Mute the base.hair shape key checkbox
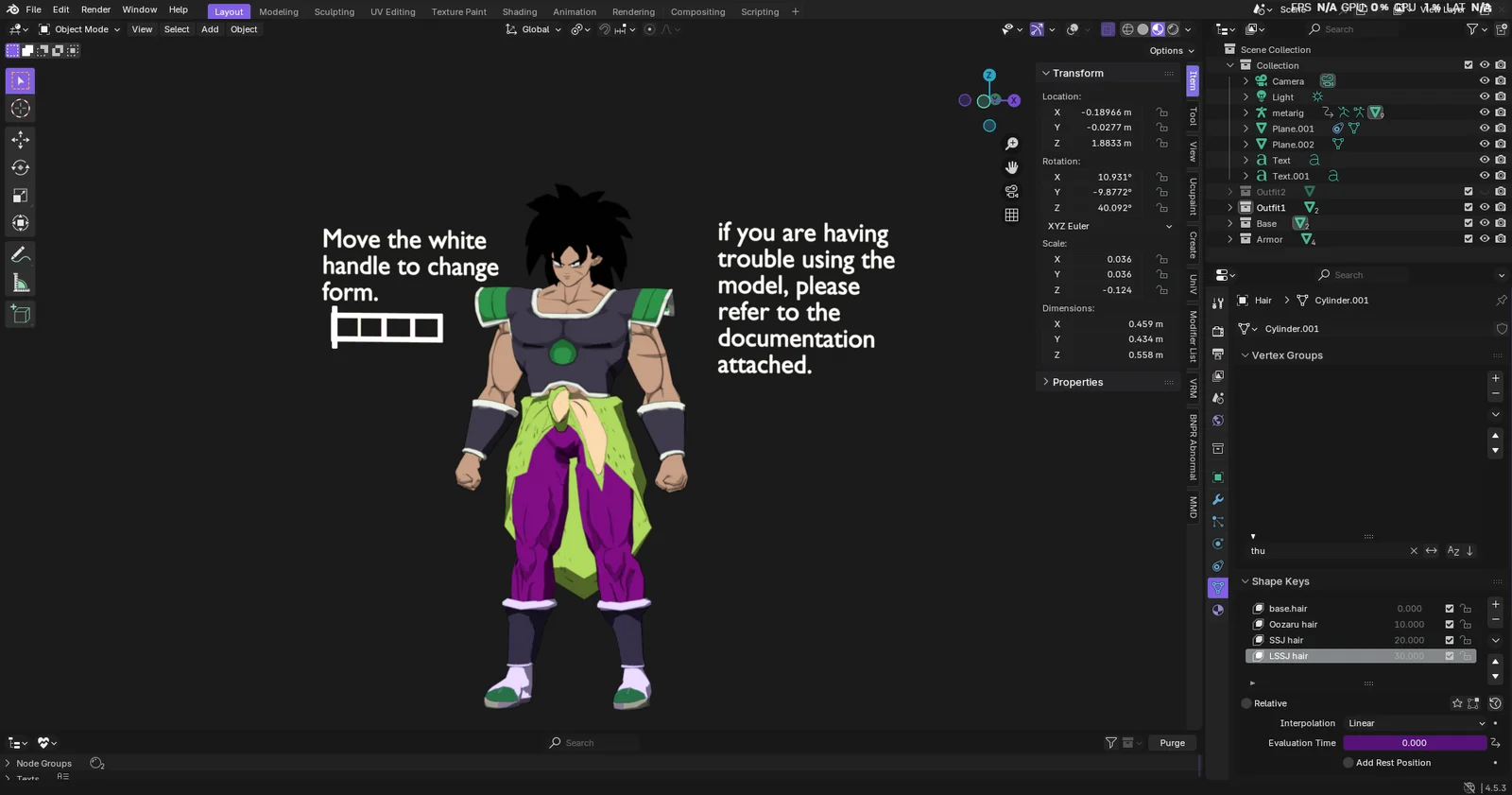1512x795 pixels. (1450, 609)
